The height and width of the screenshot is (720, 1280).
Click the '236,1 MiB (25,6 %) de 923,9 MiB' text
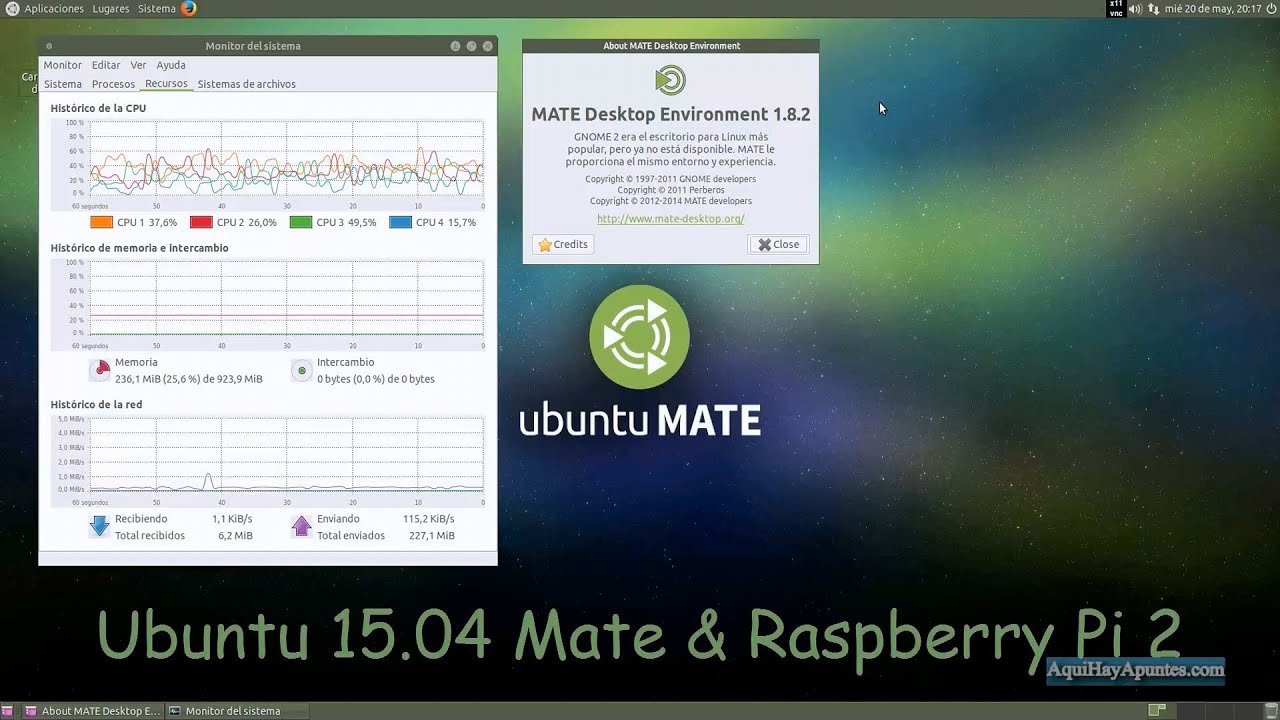click(189, 379)
